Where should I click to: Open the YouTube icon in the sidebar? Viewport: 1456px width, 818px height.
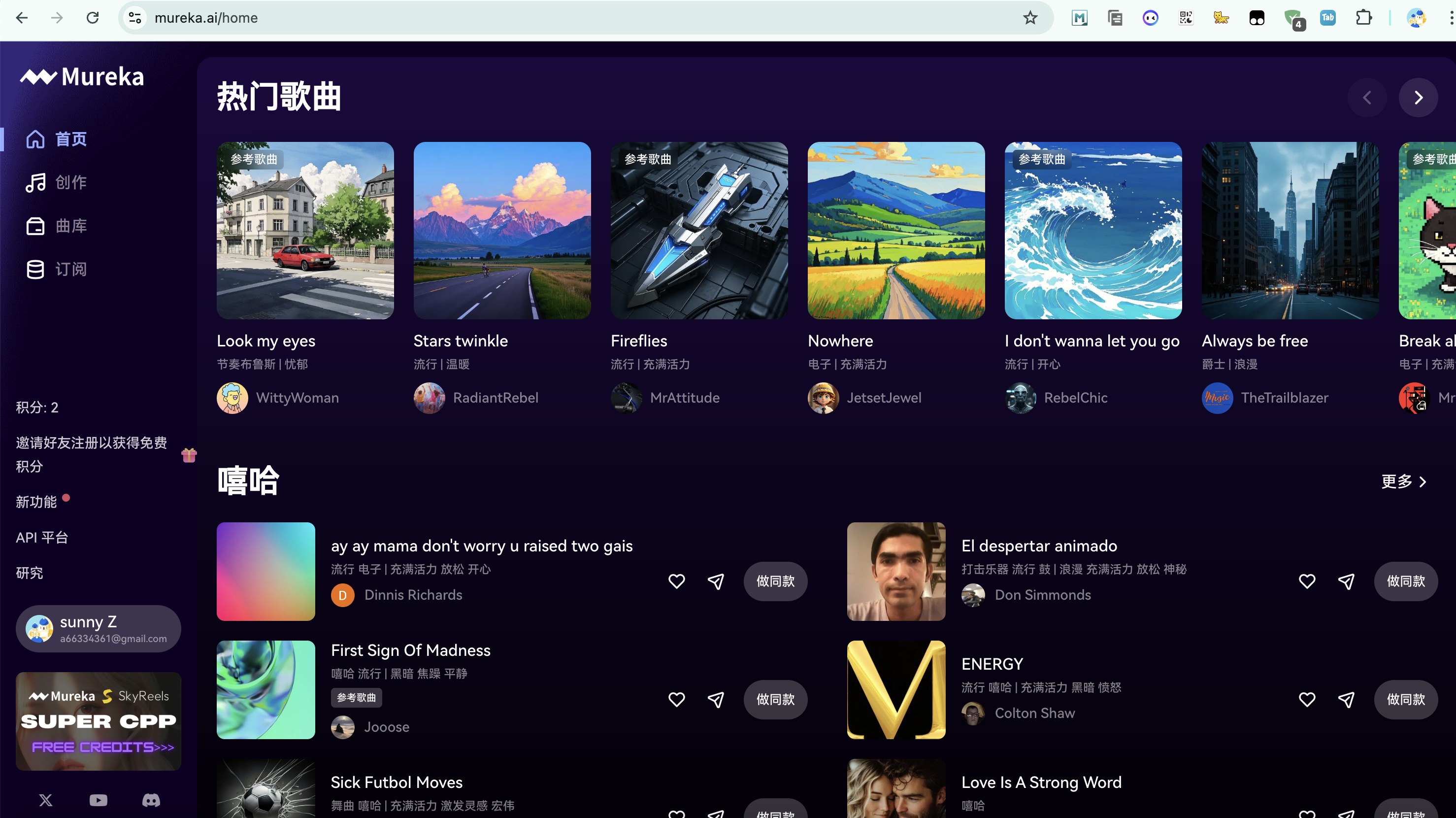tap(99, 800)
